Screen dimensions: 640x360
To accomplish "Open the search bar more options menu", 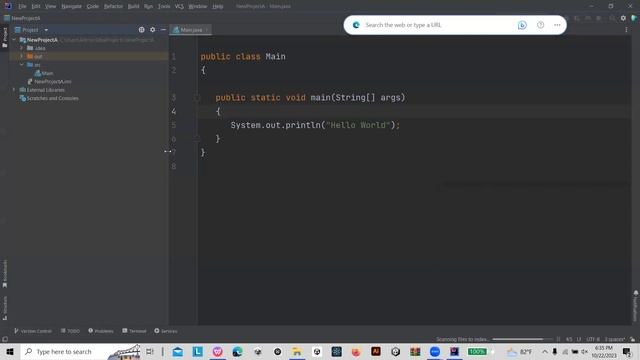I will tap(557, 25).
